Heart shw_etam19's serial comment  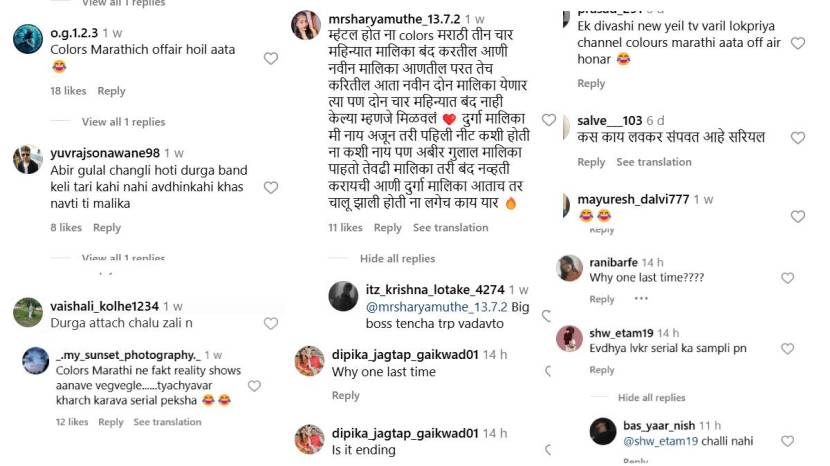pyautogui.click(x=787, y=349)
